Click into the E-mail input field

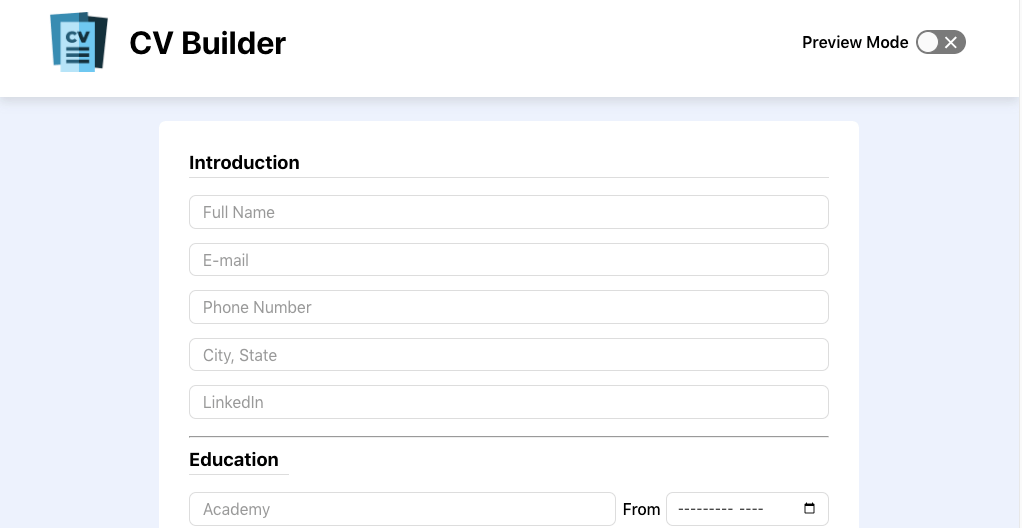pyautogui.click(x=508, y=259)
